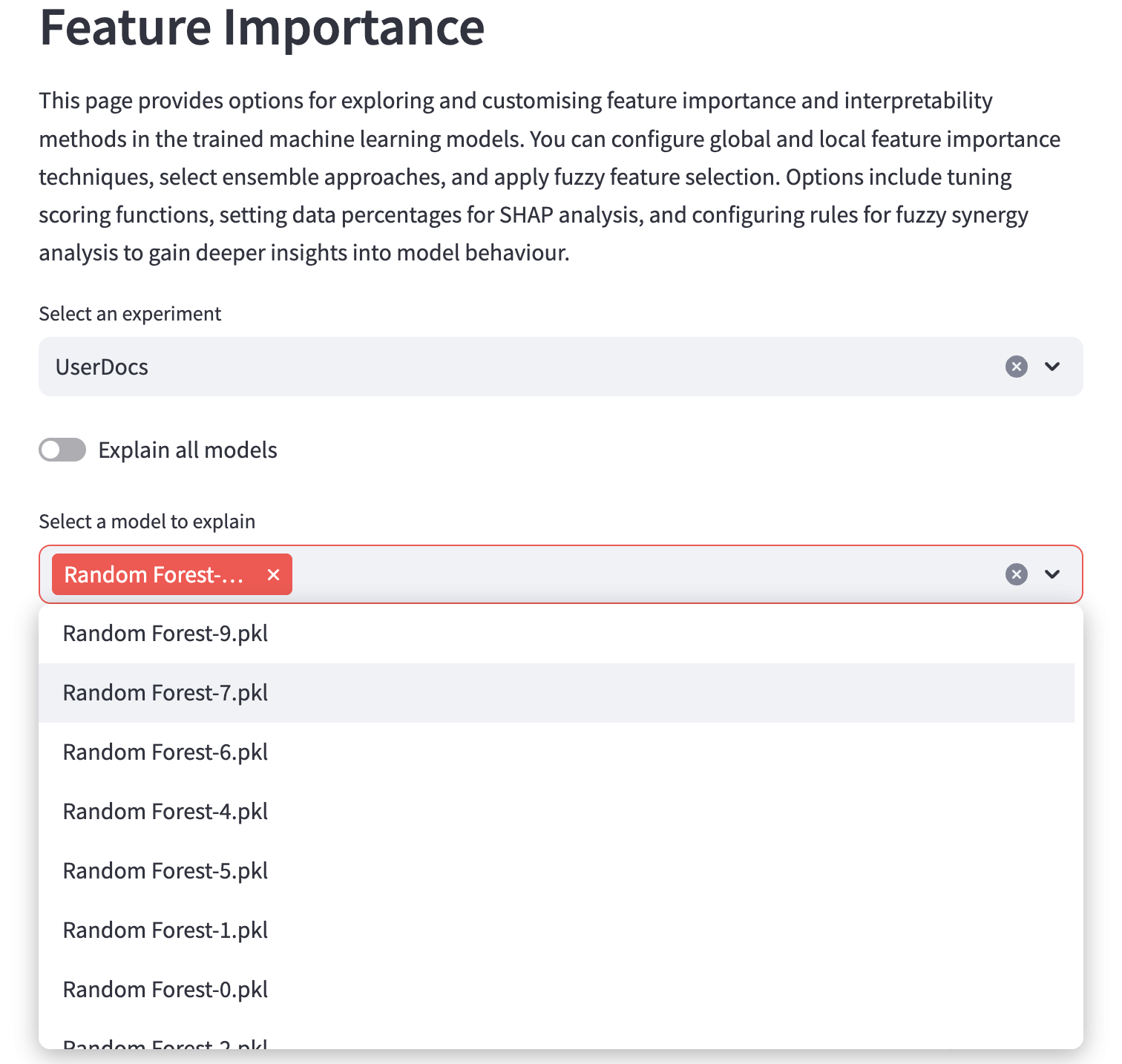Toggle the Explain all models switch
1122x1064 pixels.
[62, 449]
